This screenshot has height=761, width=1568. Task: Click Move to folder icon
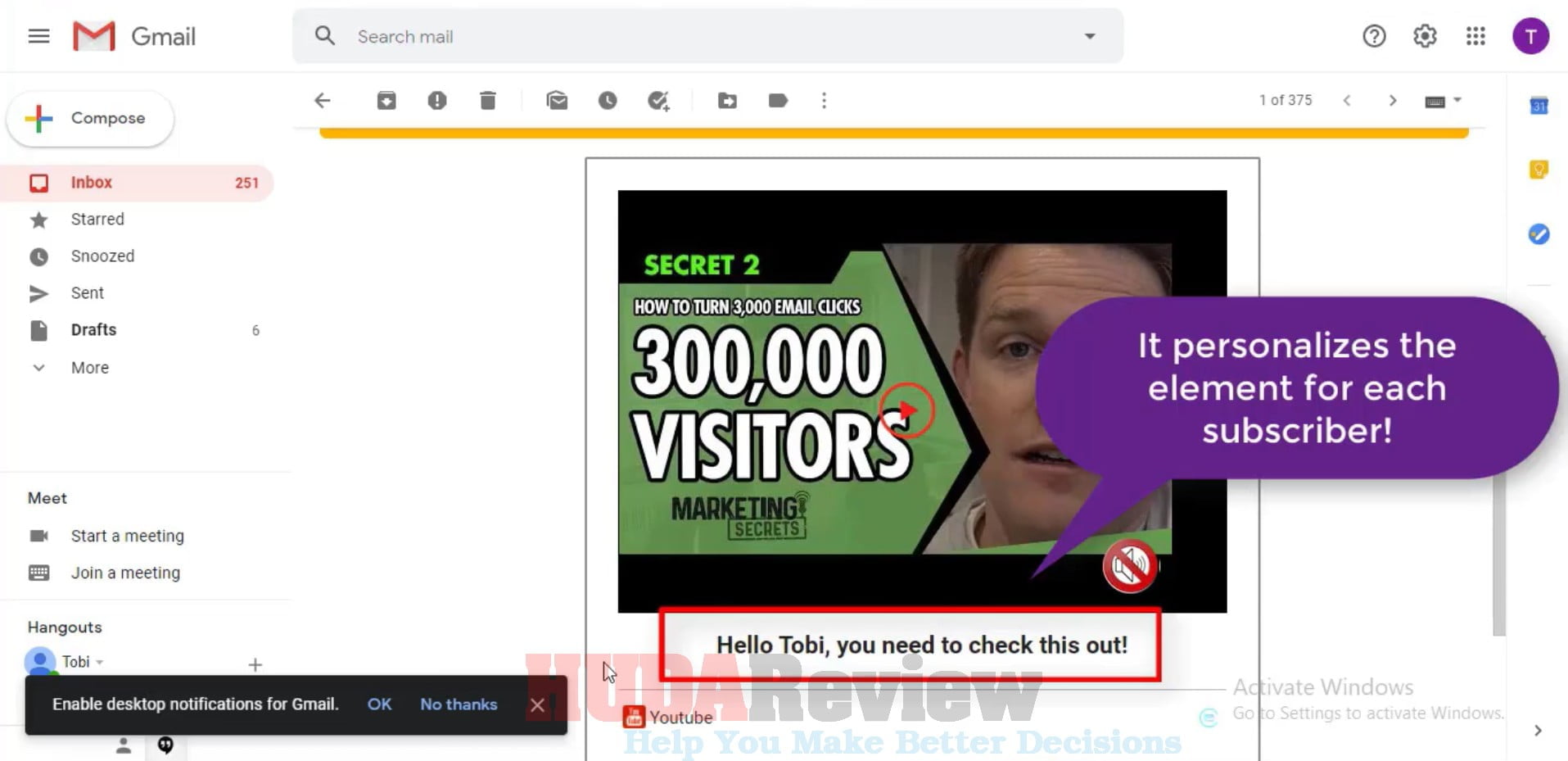(727, 100)
